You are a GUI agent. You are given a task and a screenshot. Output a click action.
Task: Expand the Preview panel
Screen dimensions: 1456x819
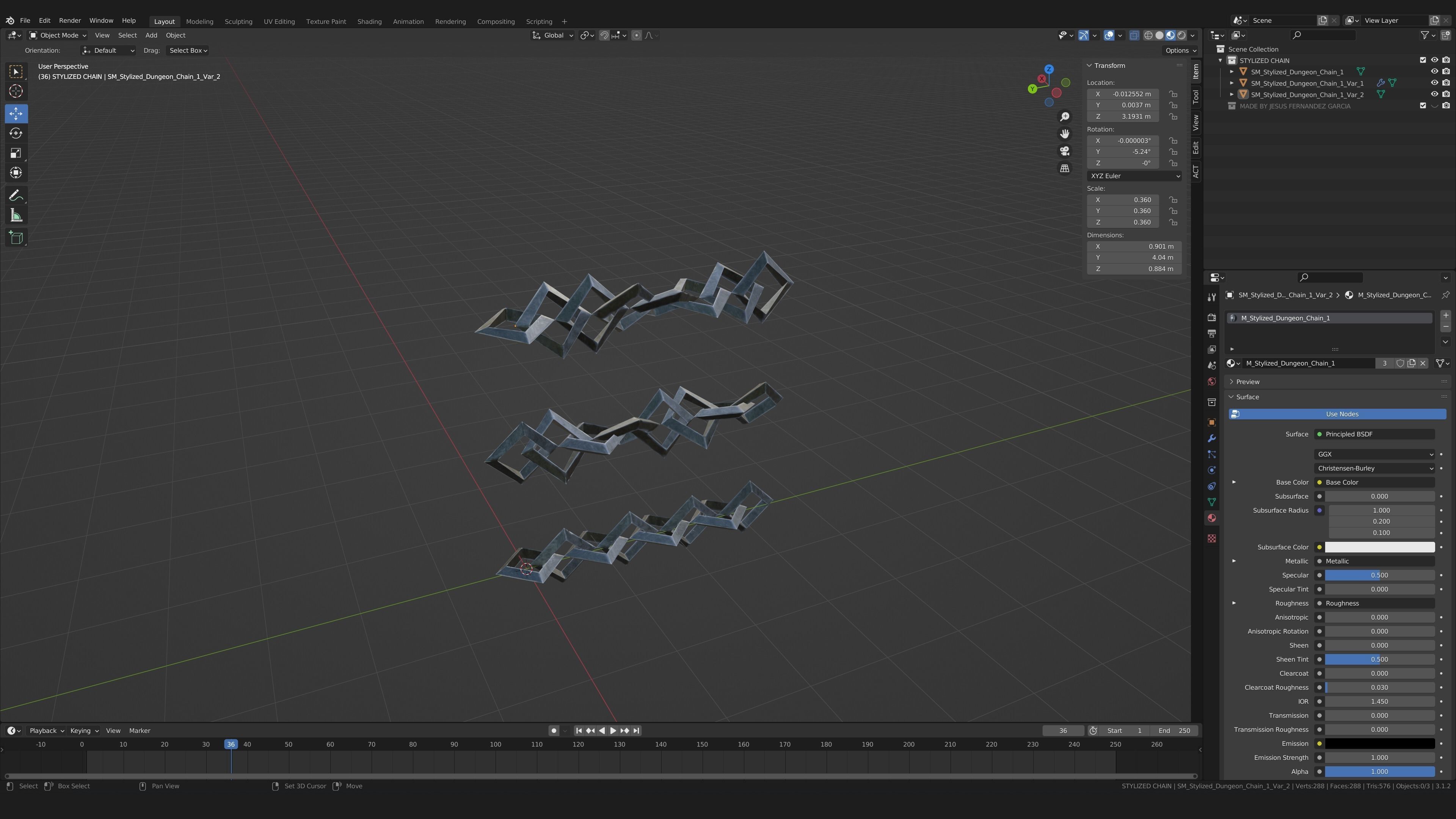pyautogui.click(x=1247, y=381)
